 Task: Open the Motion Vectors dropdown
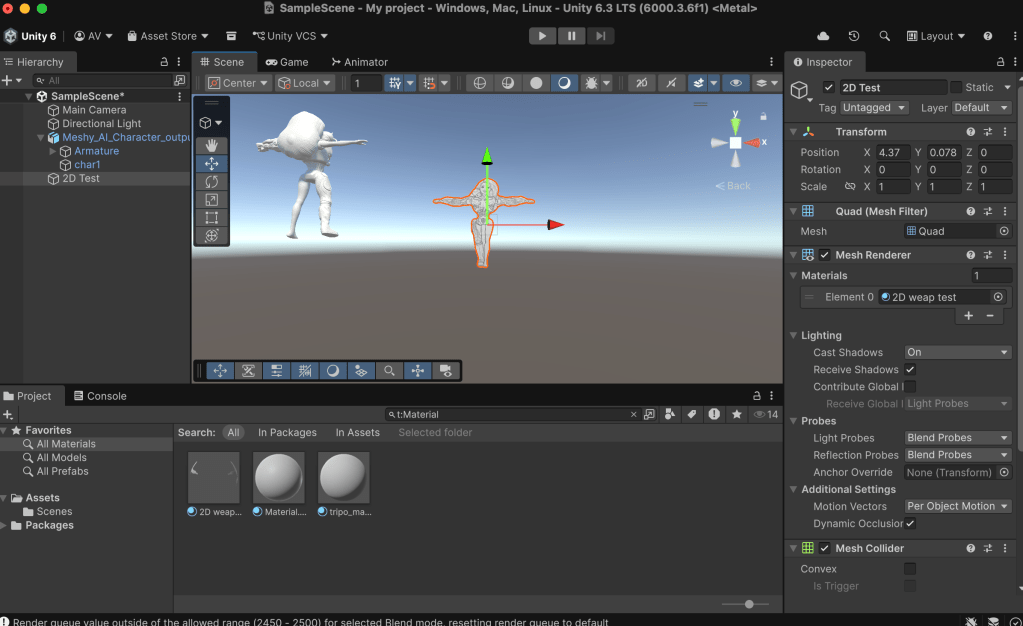957,507
